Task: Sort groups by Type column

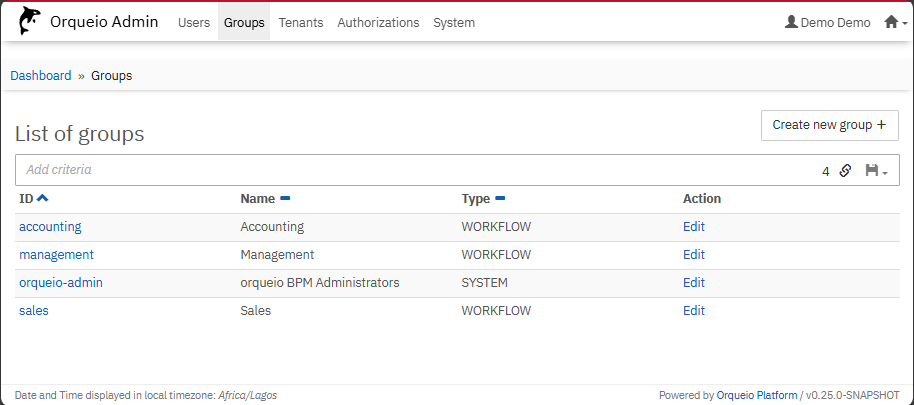Action: (x=500, y=199)
